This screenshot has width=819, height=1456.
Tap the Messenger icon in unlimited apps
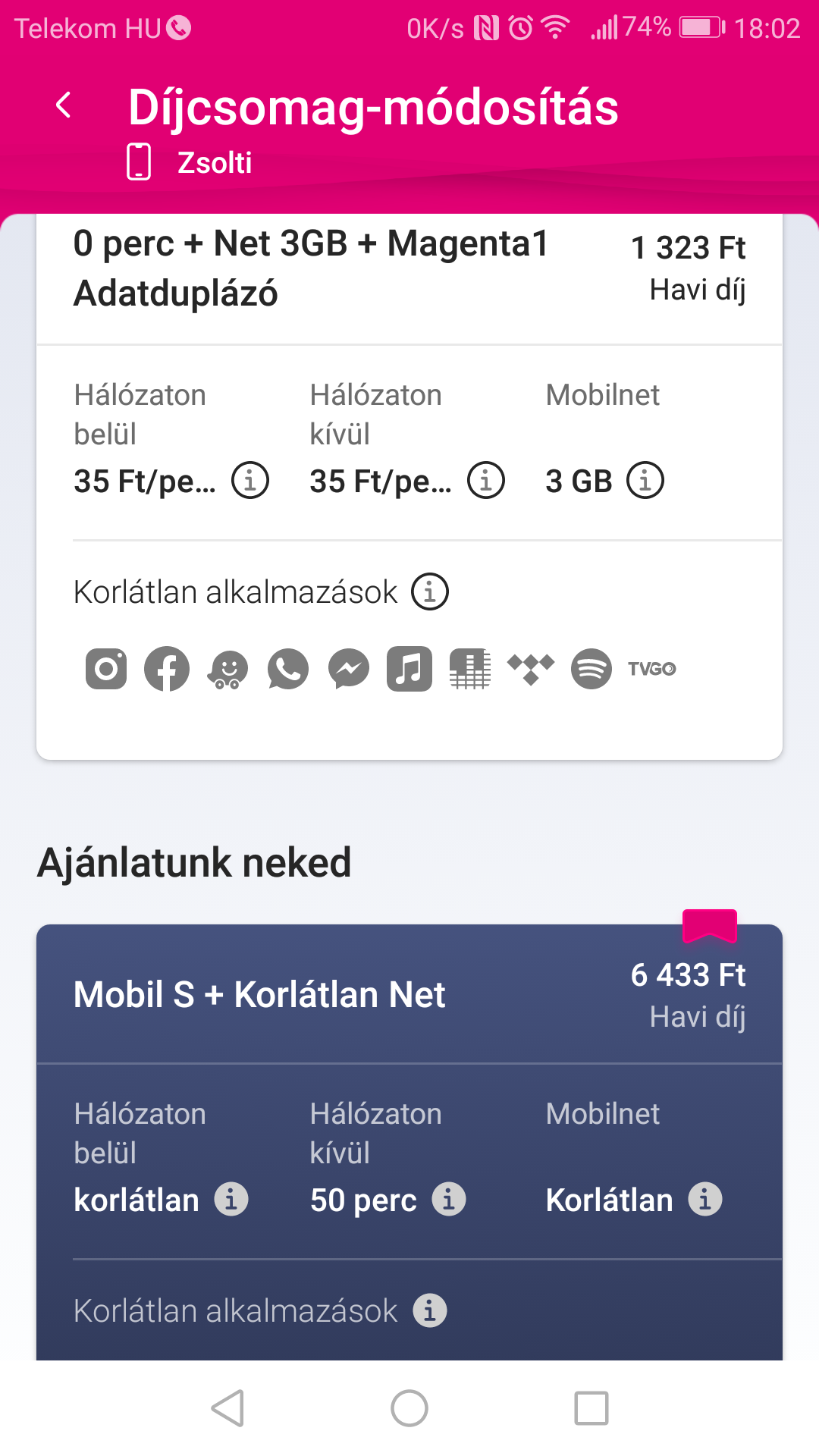coord(349,669)
